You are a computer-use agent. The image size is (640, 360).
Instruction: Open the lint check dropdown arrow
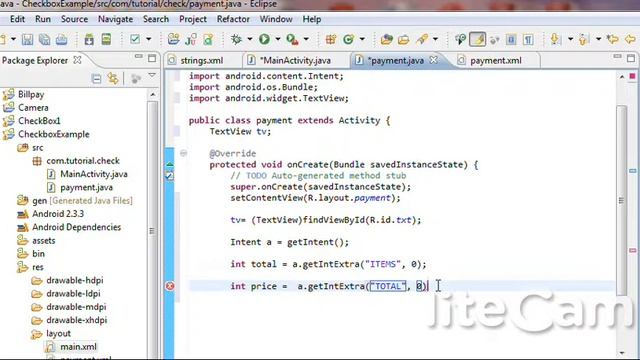pos(149,39)
